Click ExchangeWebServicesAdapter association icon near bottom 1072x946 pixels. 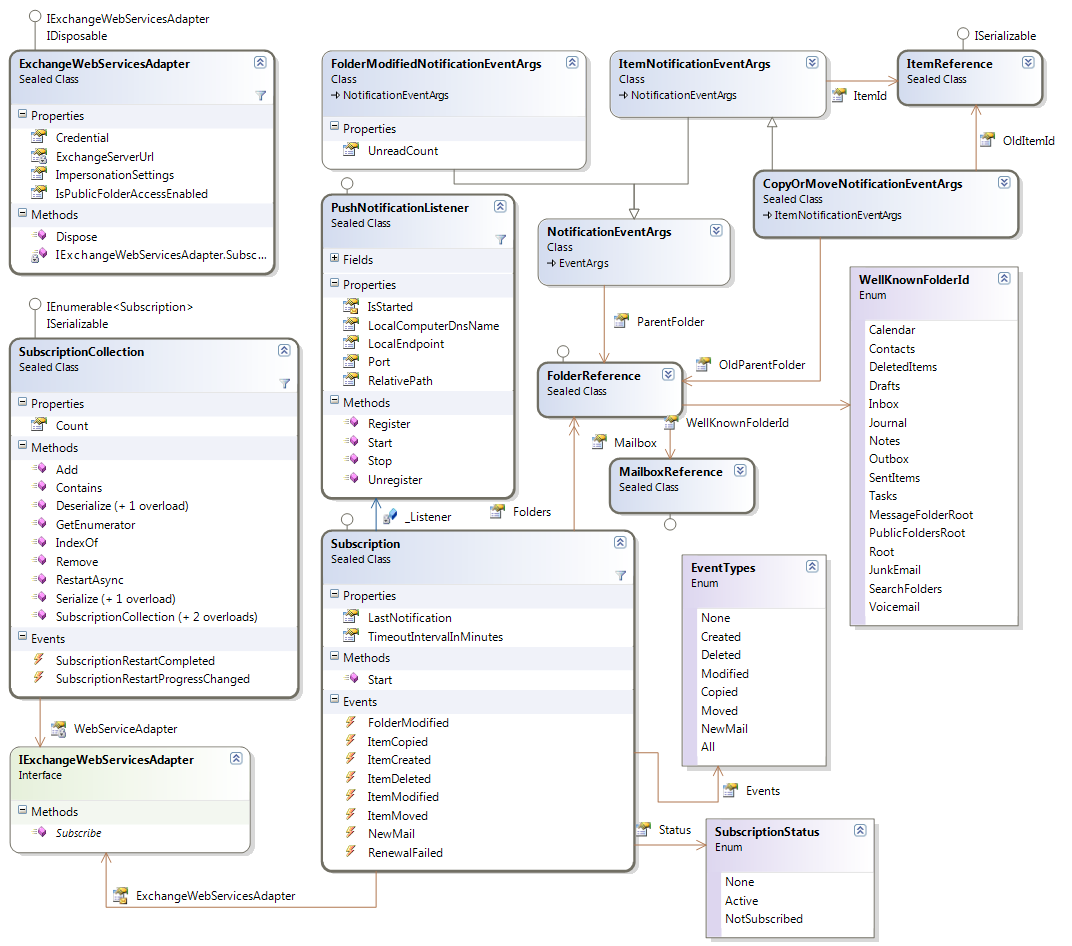[120, 895]
